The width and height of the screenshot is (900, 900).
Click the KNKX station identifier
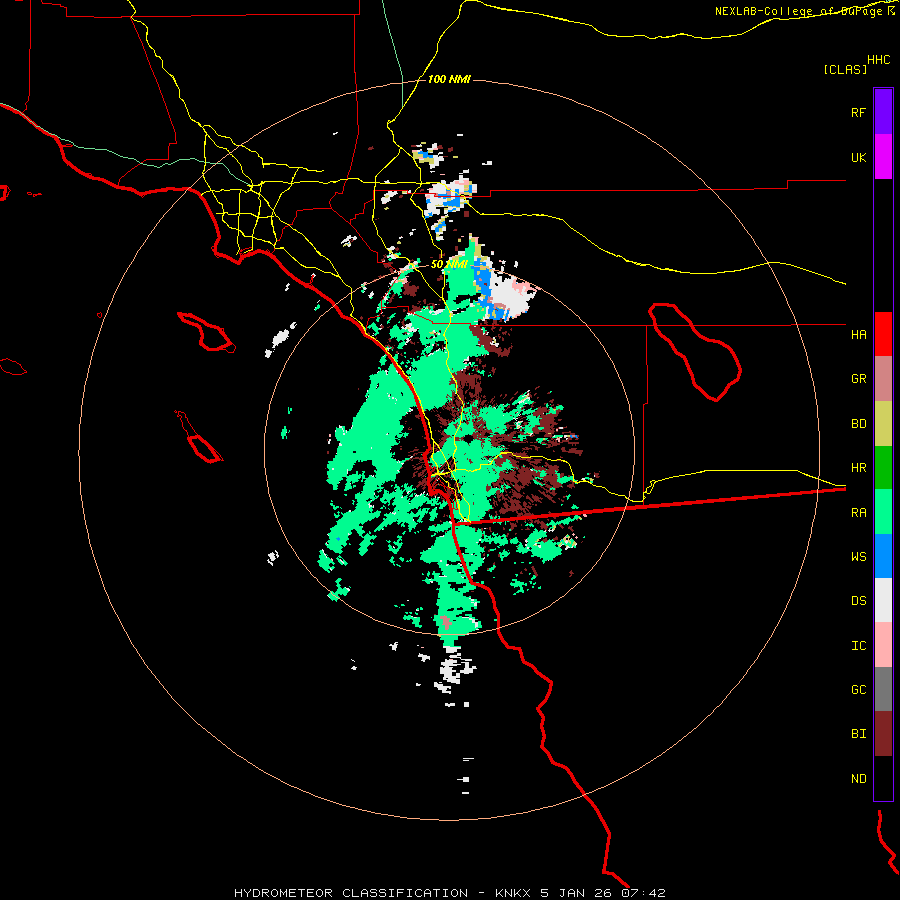[x=514, y=893]
